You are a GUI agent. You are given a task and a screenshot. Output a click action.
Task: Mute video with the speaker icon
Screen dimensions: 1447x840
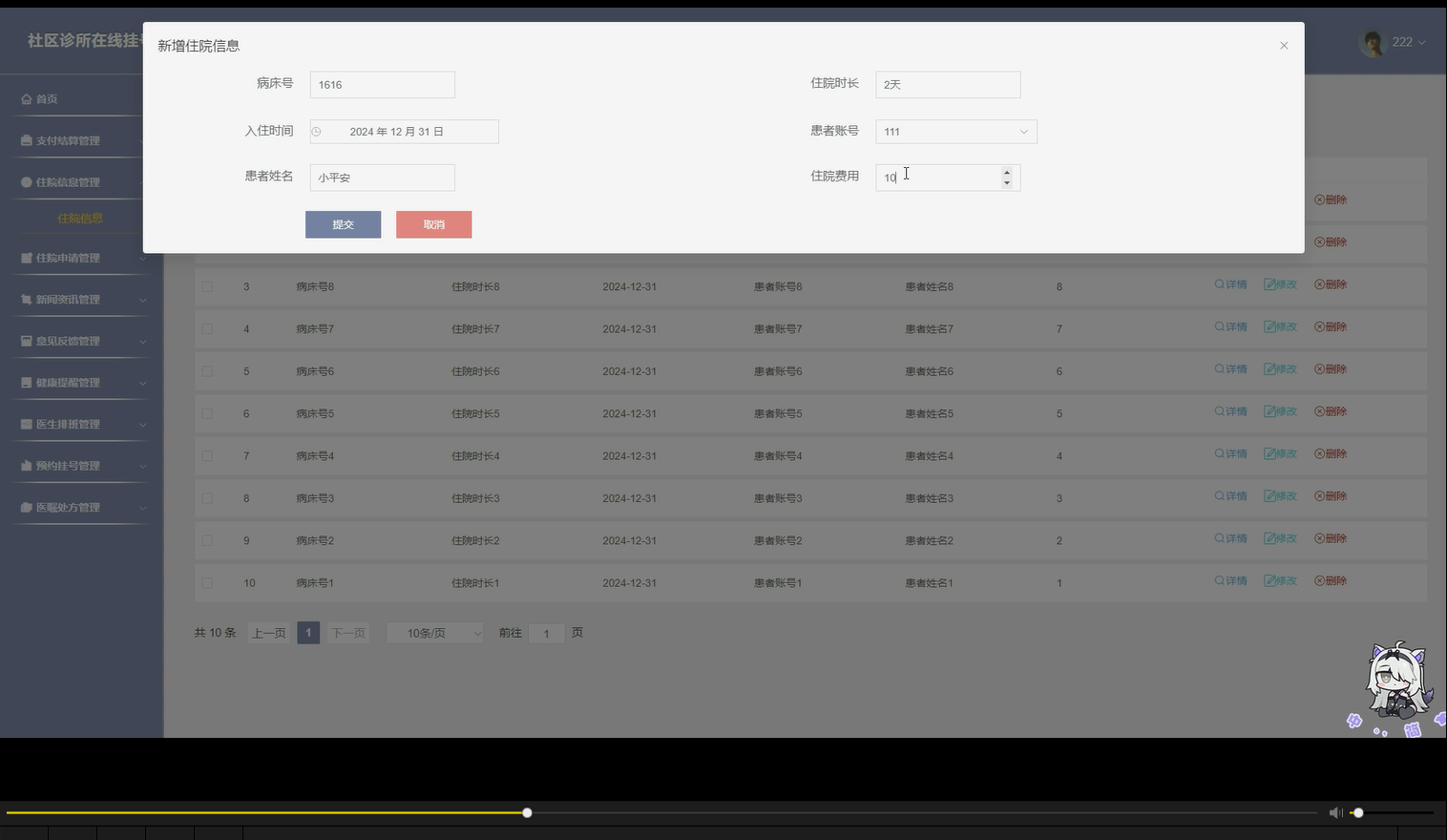click(x=1335, y=812)
